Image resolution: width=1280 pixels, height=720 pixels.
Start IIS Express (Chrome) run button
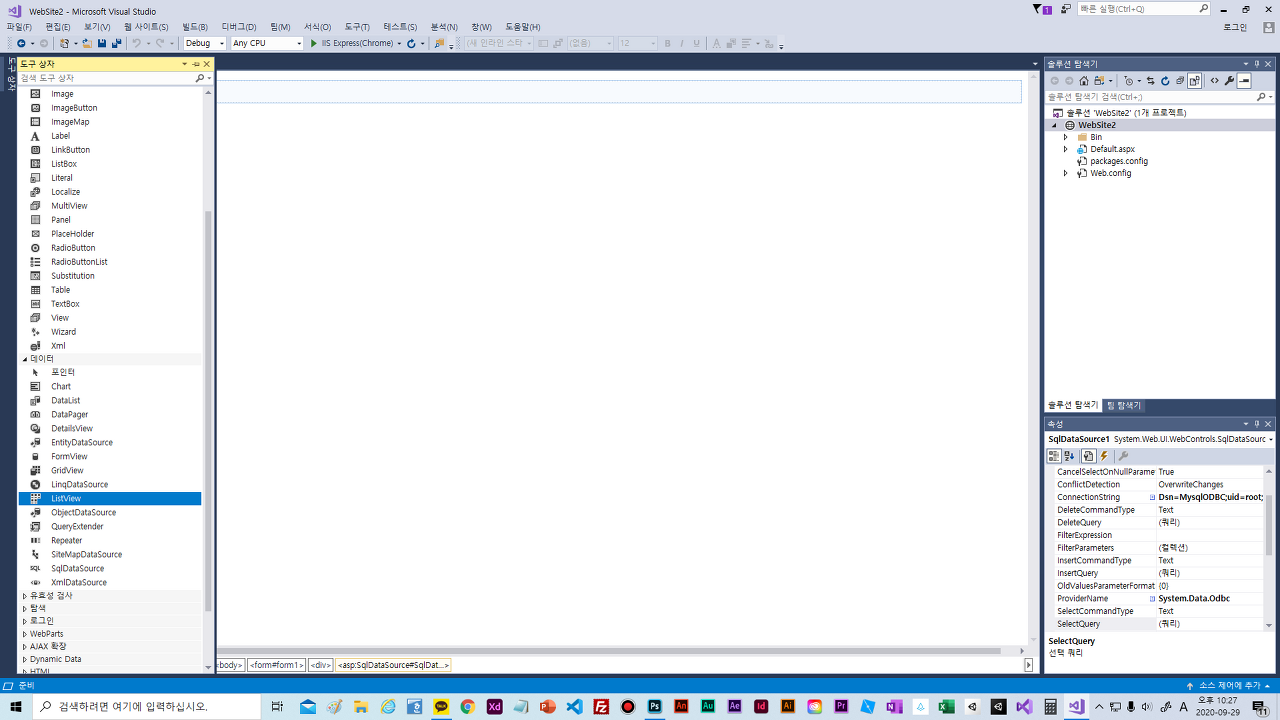pos(353,43)
